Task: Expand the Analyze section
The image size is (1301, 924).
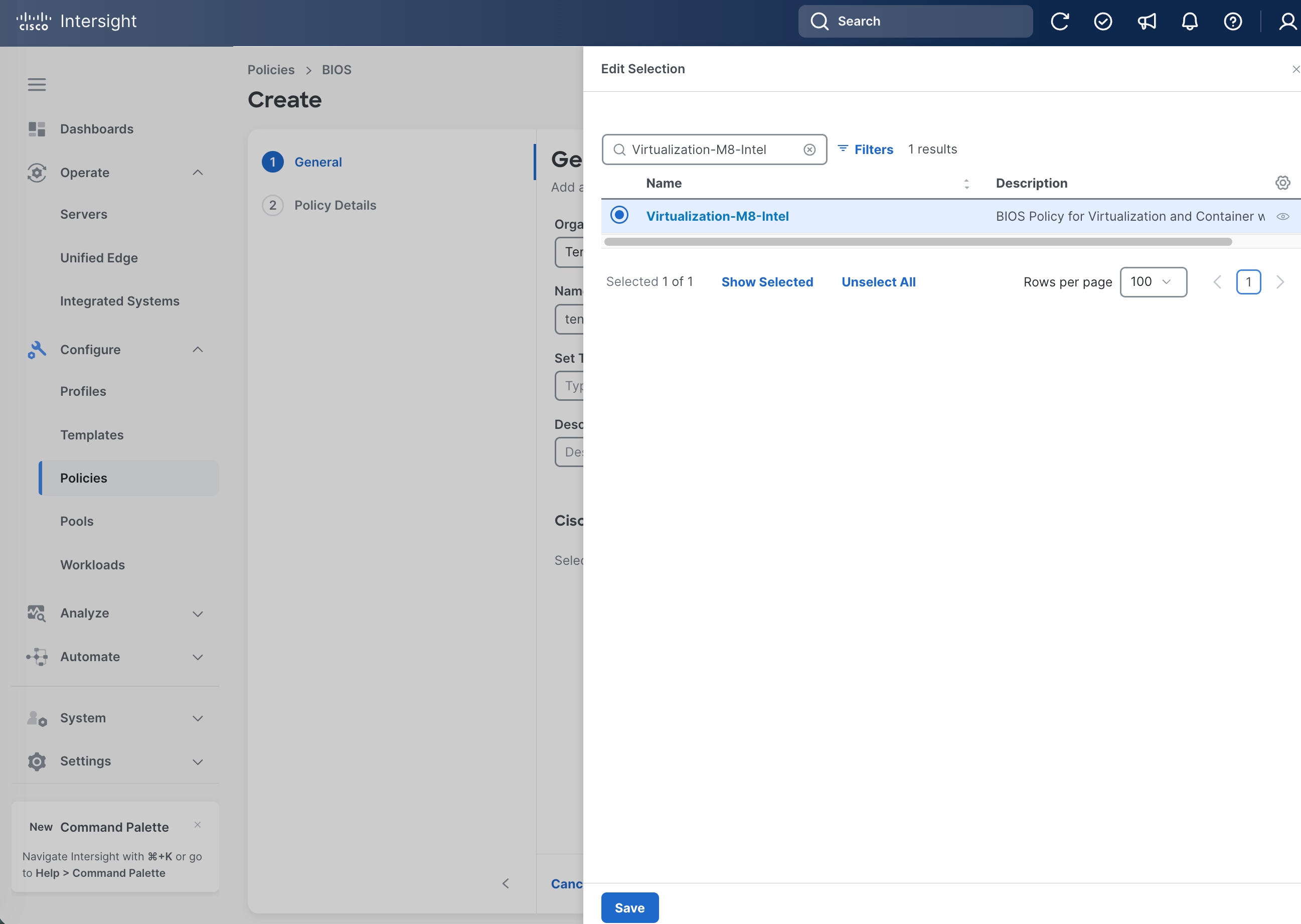Action: [x=198, y=614]
